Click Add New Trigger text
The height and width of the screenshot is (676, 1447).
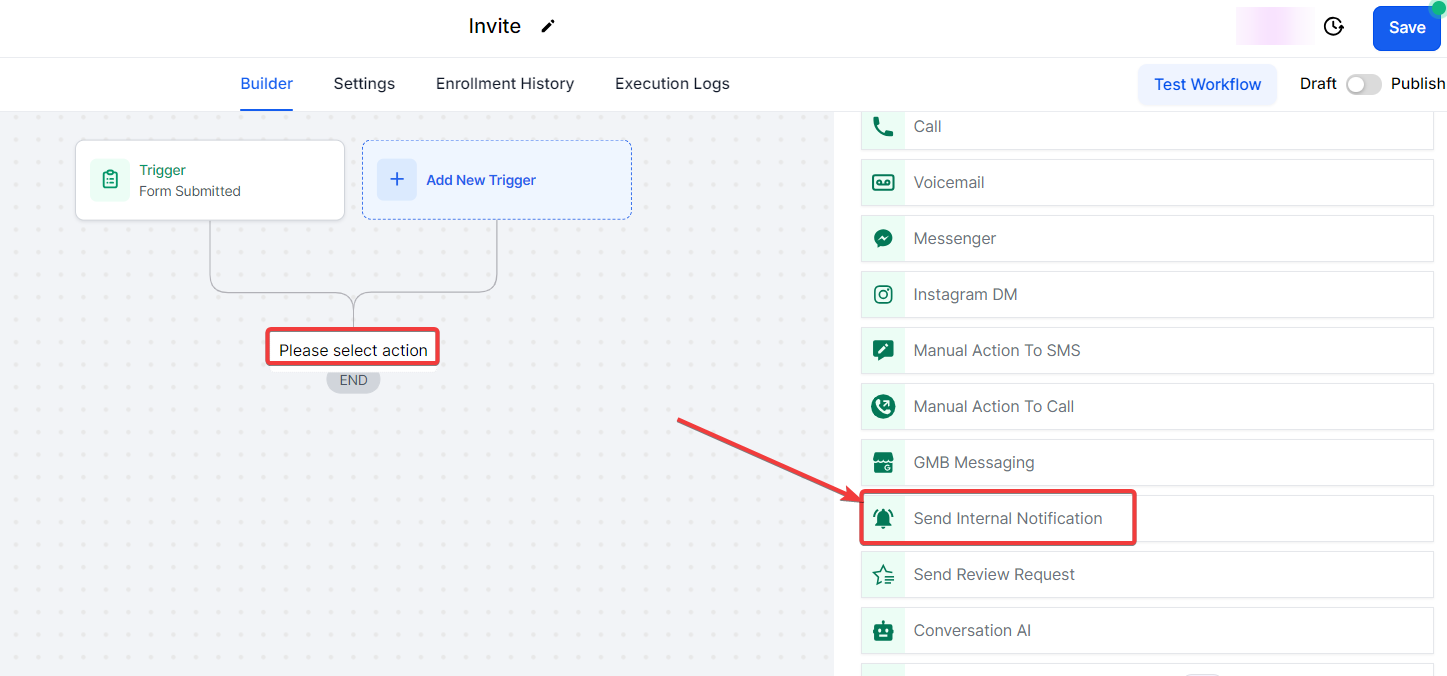pyautogui.click(x=481, y=180)
